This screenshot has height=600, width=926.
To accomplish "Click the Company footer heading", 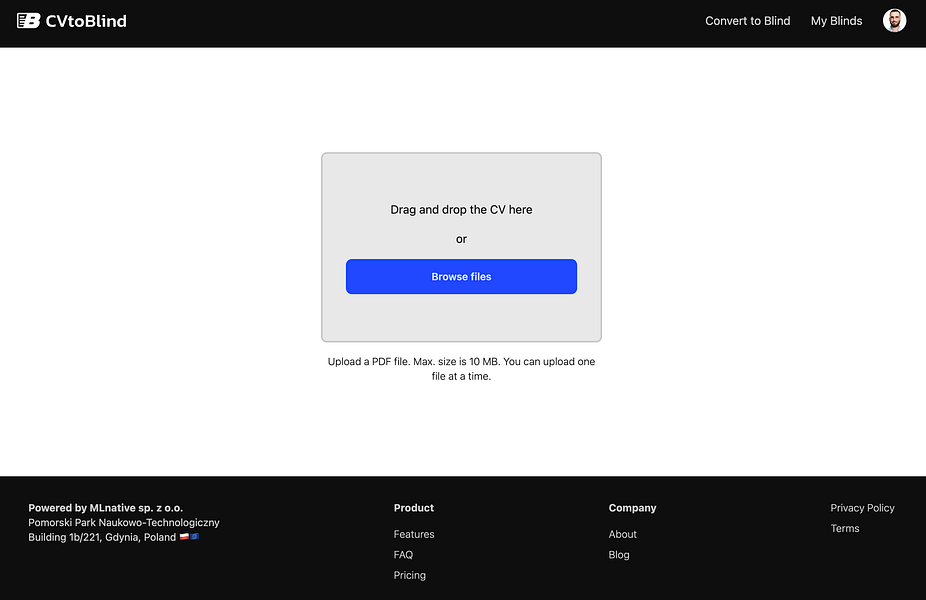I will (x=632, y=508).
